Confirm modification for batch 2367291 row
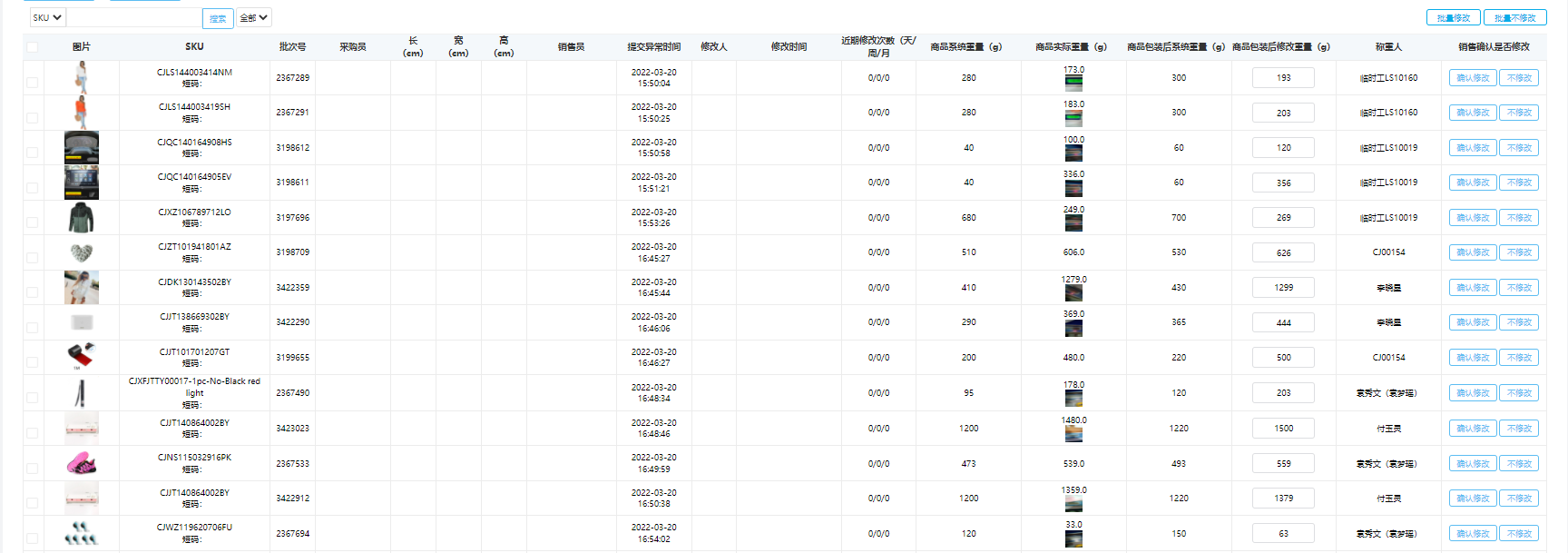Viewport: 1568px width, 553px height. point(1472,113)
